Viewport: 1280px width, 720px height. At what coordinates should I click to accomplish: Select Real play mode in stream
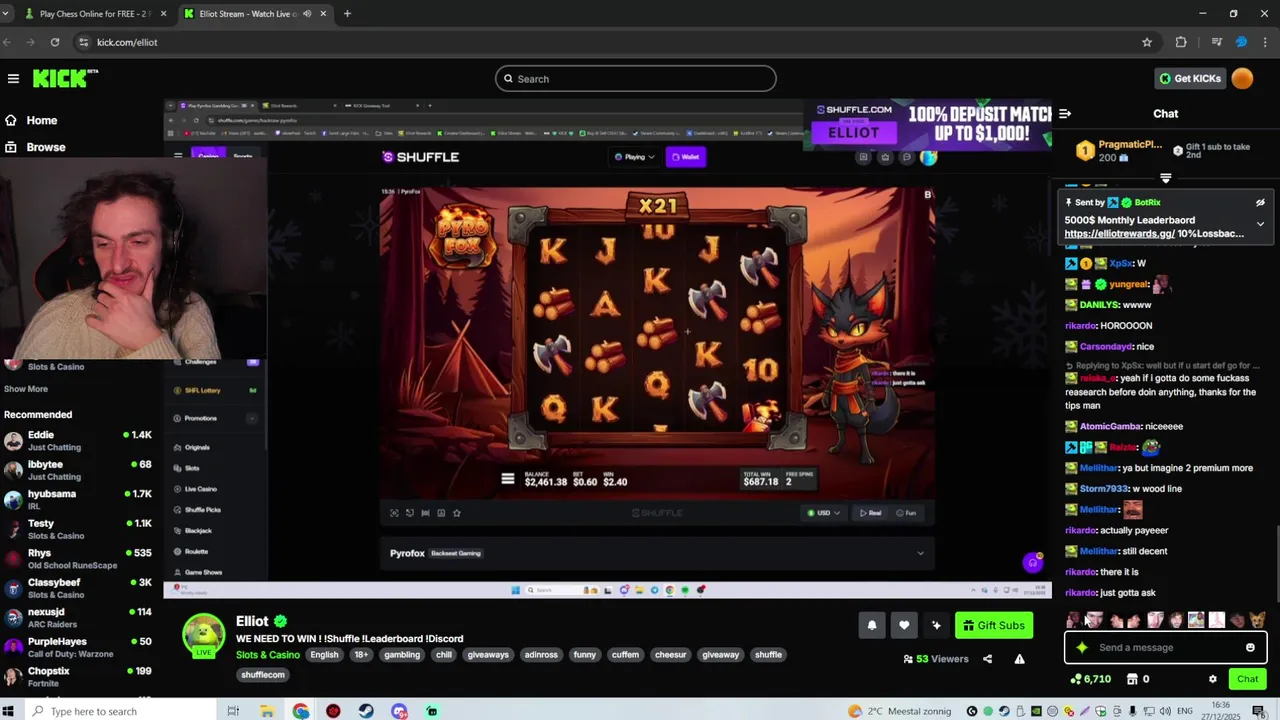point(870,513)
